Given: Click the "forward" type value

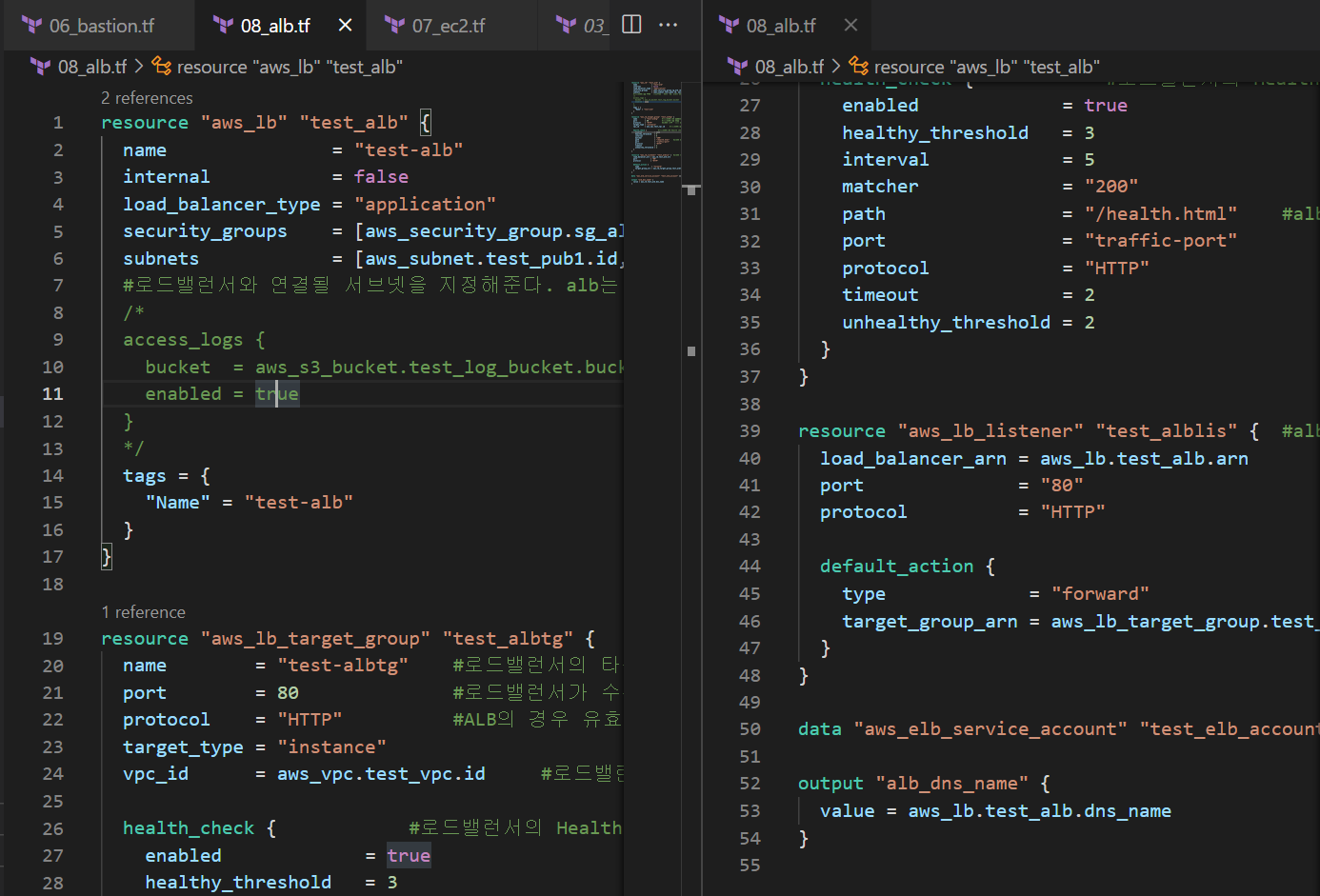Looking at the screenshot, I should click(1100, 594).
